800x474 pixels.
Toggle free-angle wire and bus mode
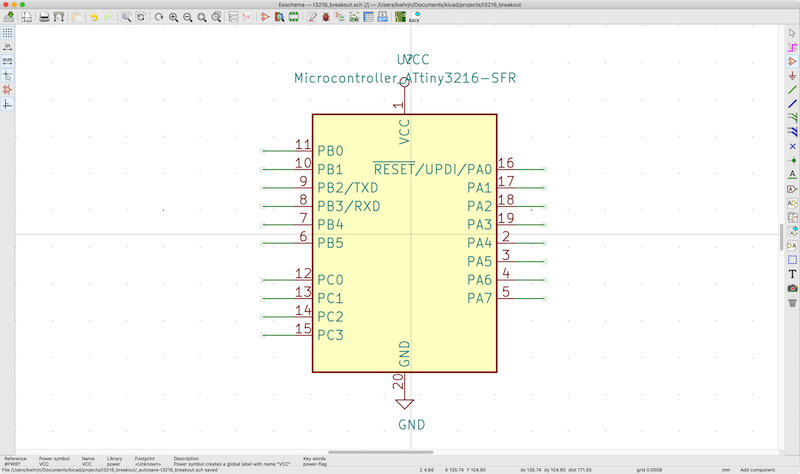click(x=7, y=104)
